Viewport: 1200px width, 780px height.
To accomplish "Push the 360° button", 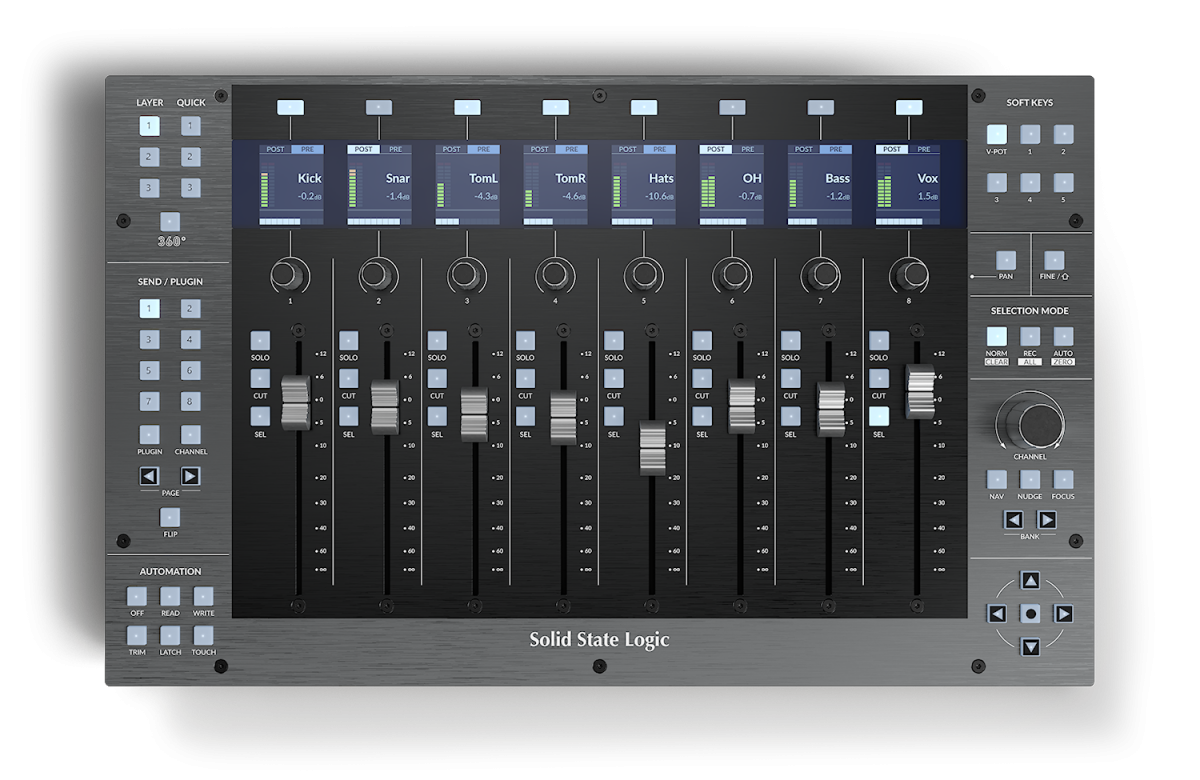I will [170, 222].
